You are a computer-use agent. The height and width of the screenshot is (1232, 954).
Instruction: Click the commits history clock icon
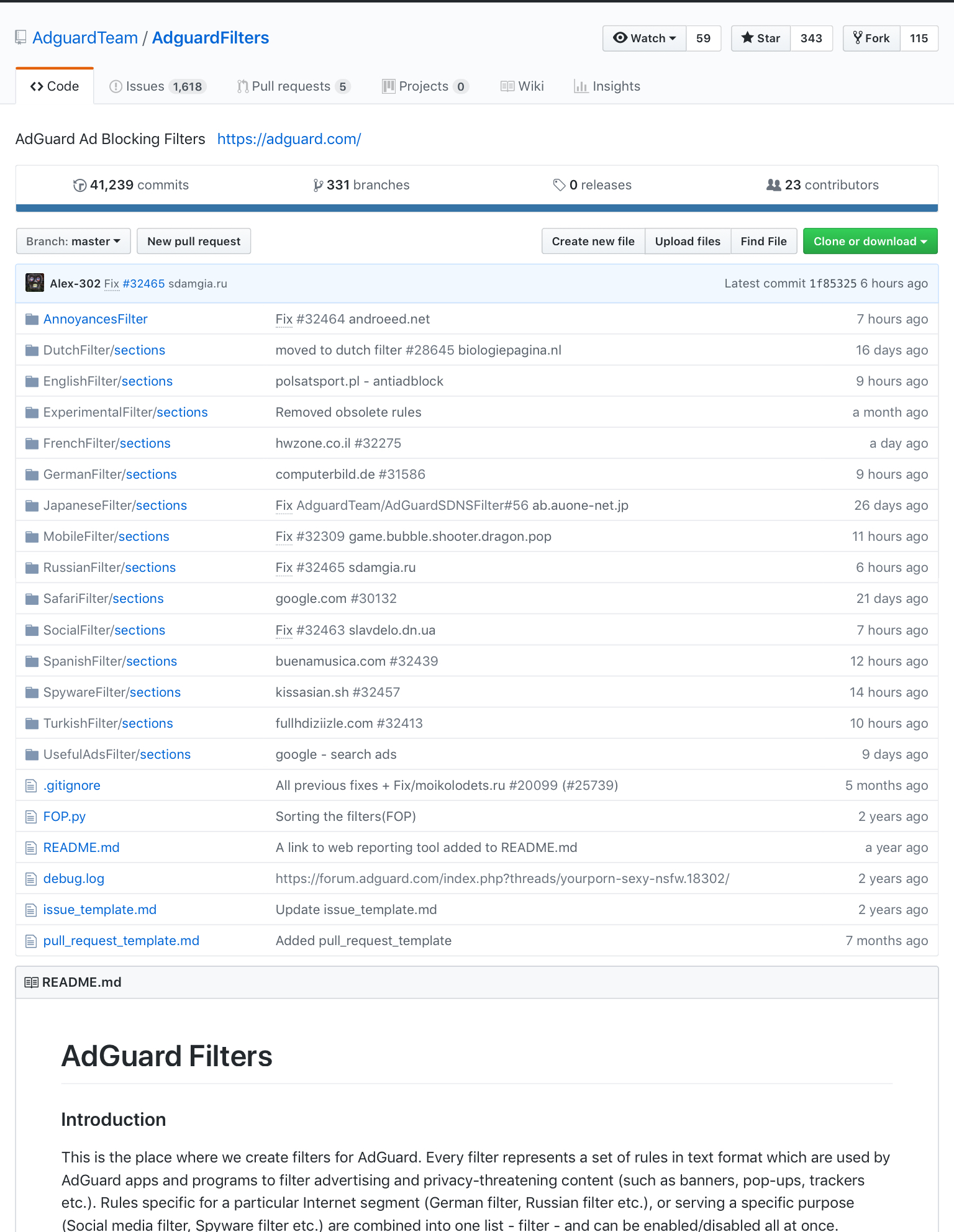tap(79, 185)
